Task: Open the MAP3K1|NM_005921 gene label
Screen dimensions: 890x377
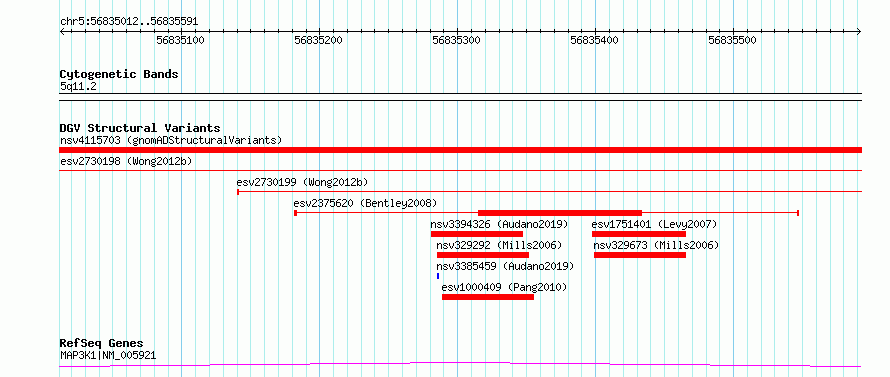Action: click(108, 356)
